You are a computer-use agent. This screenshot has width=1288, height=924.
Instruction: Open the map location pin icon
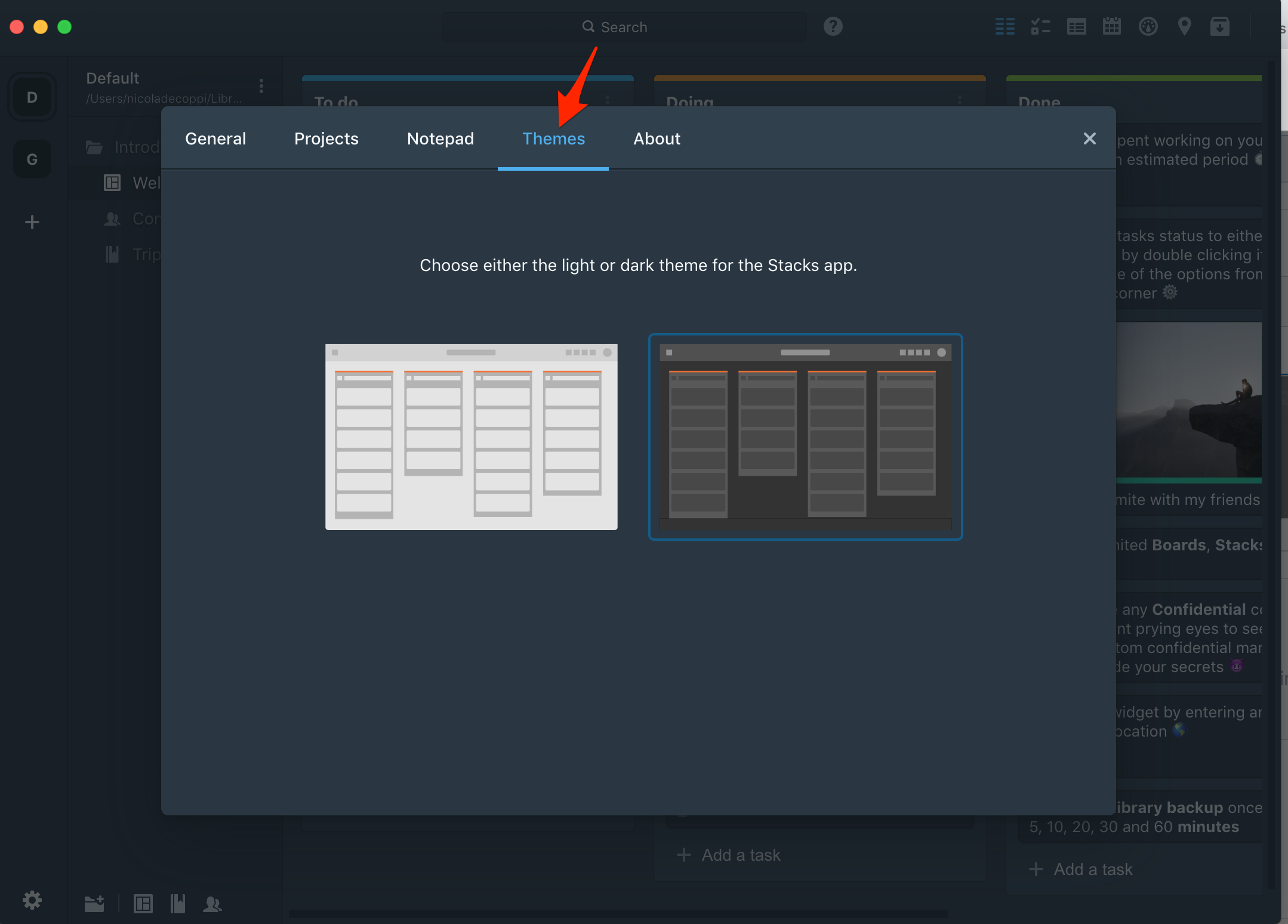pyautogui.click(x=1184, y=27)
